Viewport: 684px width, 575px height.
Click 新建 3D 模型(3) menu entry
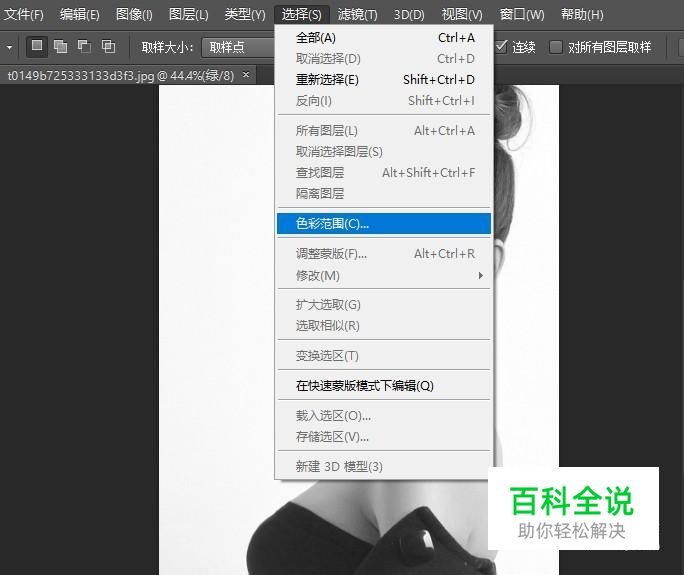point(384,466)
